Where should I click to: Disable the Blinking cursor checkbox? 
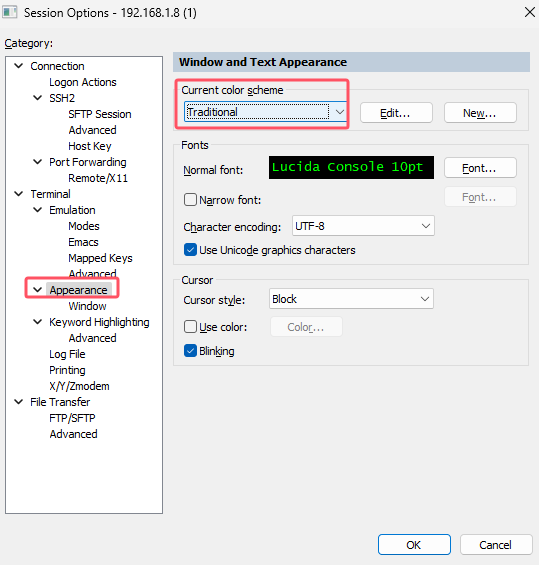click(x=190, y=351)
